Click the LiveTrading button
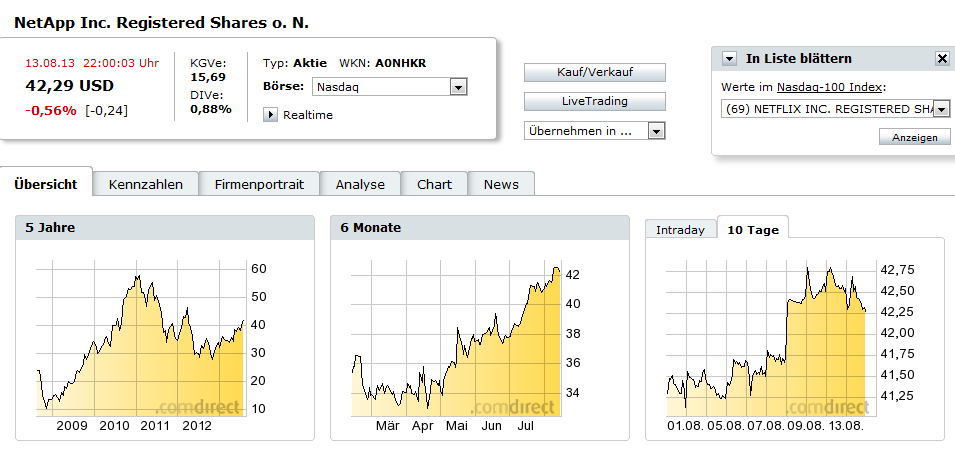Screen dimensions: 955x450 pos(594,101)
